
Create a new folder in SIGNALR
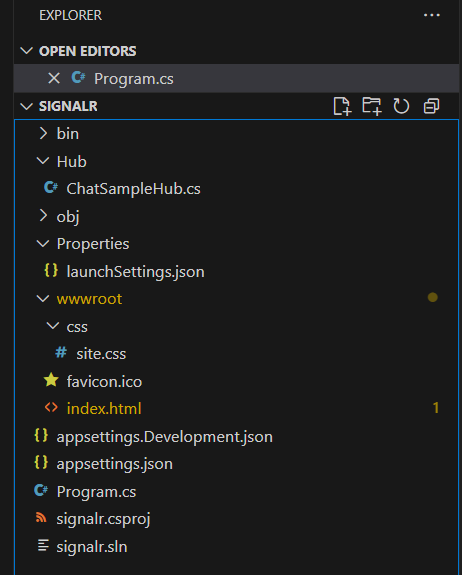372,106
